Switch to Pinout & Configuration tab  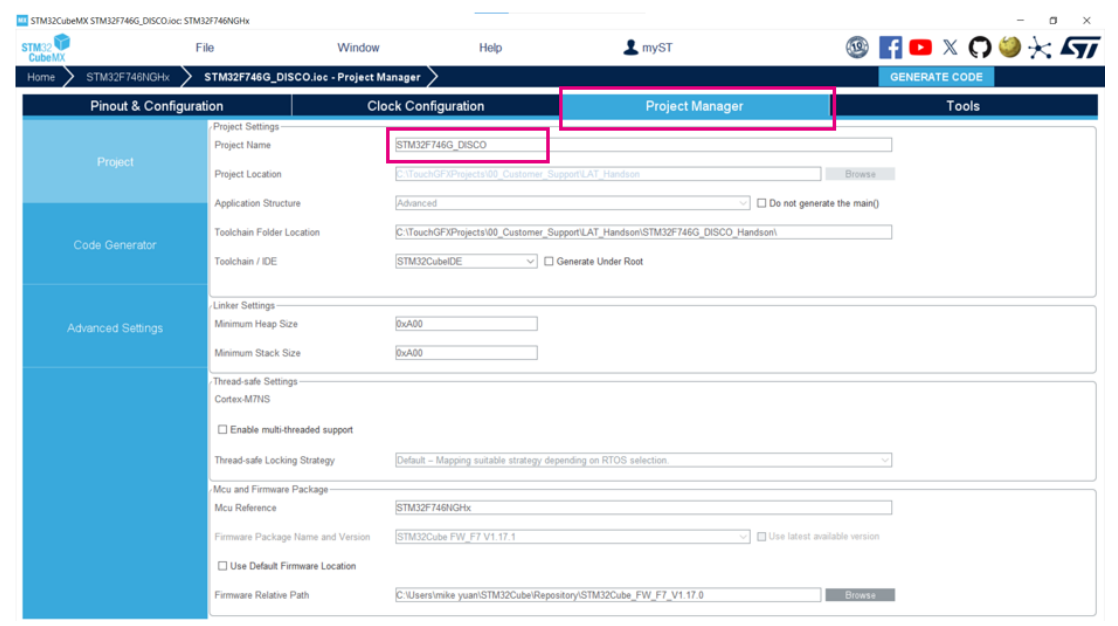coord(157,106)
